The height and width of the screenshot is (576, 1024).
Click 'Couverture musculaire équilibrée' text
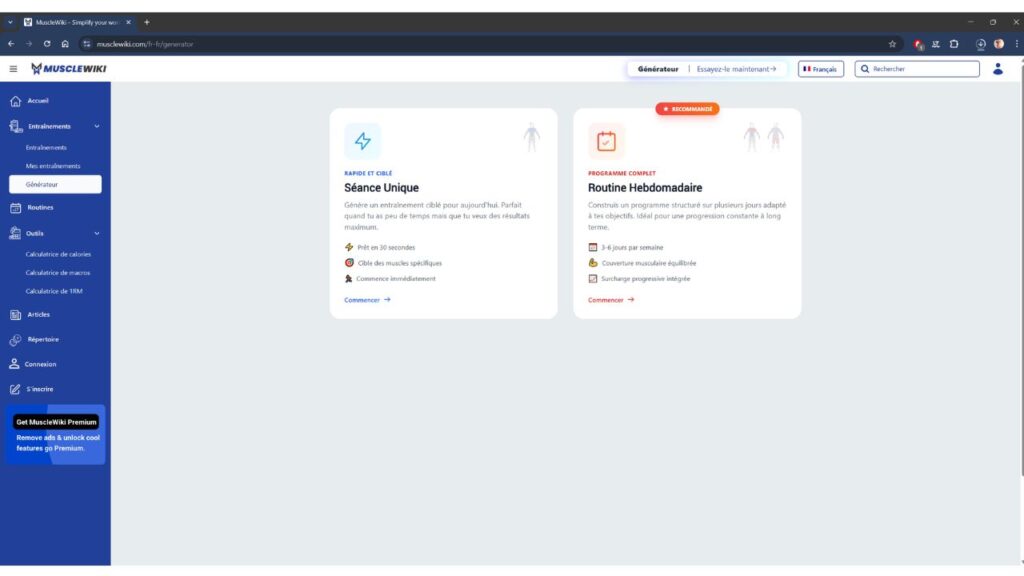[x=648, y=263]
